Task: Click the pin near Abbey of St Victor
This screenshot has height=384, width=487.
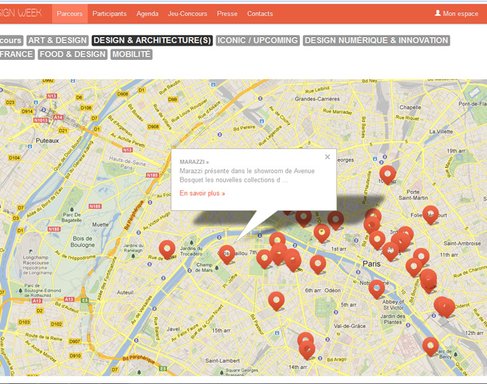Action: pos(377,289)
